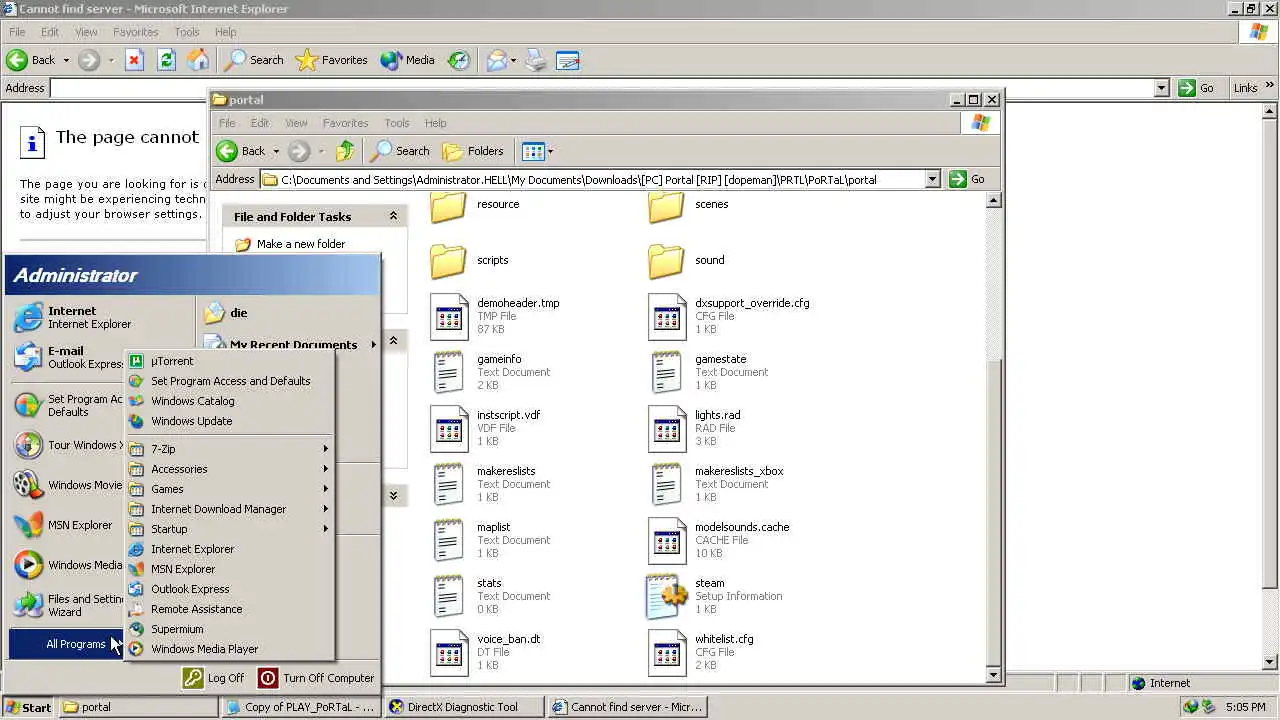The height and width of the screenshot is (720, 1280).
Task: Select modelsounds.cache file
Action: tap(720, 540)
